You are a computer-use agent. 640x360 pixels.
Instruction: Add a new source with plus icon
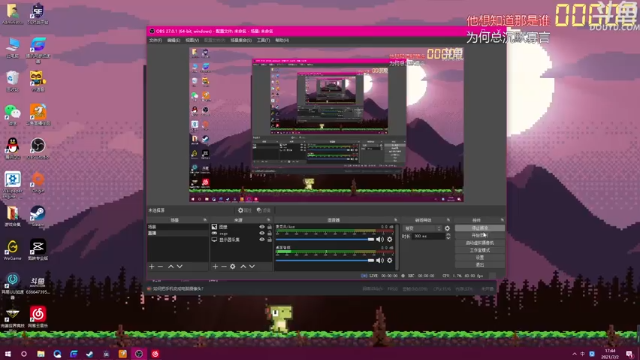point(216,267)
